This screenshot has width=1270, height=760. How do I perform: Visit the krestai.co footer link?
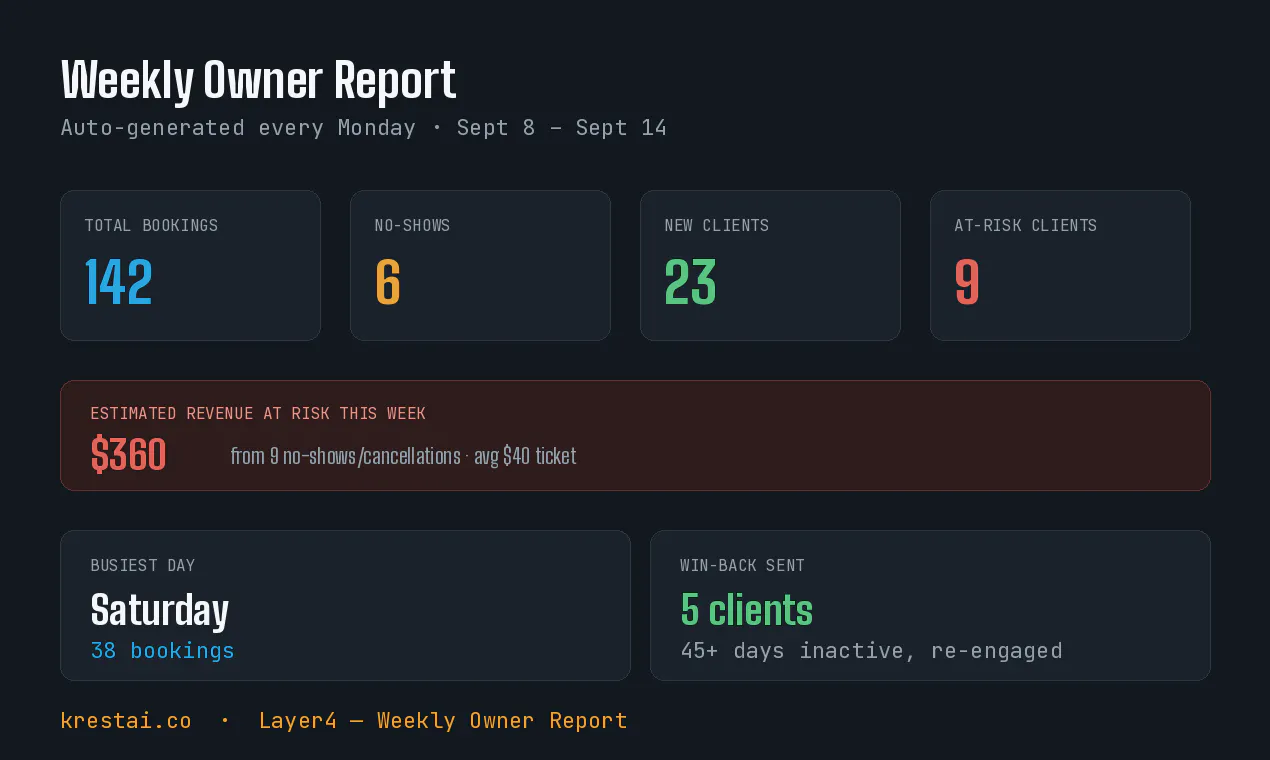(126, 721)
